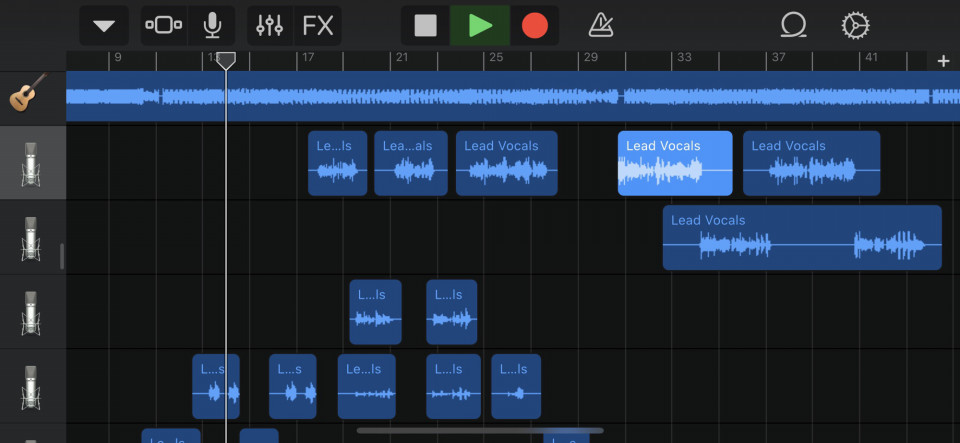Screen dimensions: 960x443
Task: Select the 'L...ls' region under bar 23
Action: (453, 386)
